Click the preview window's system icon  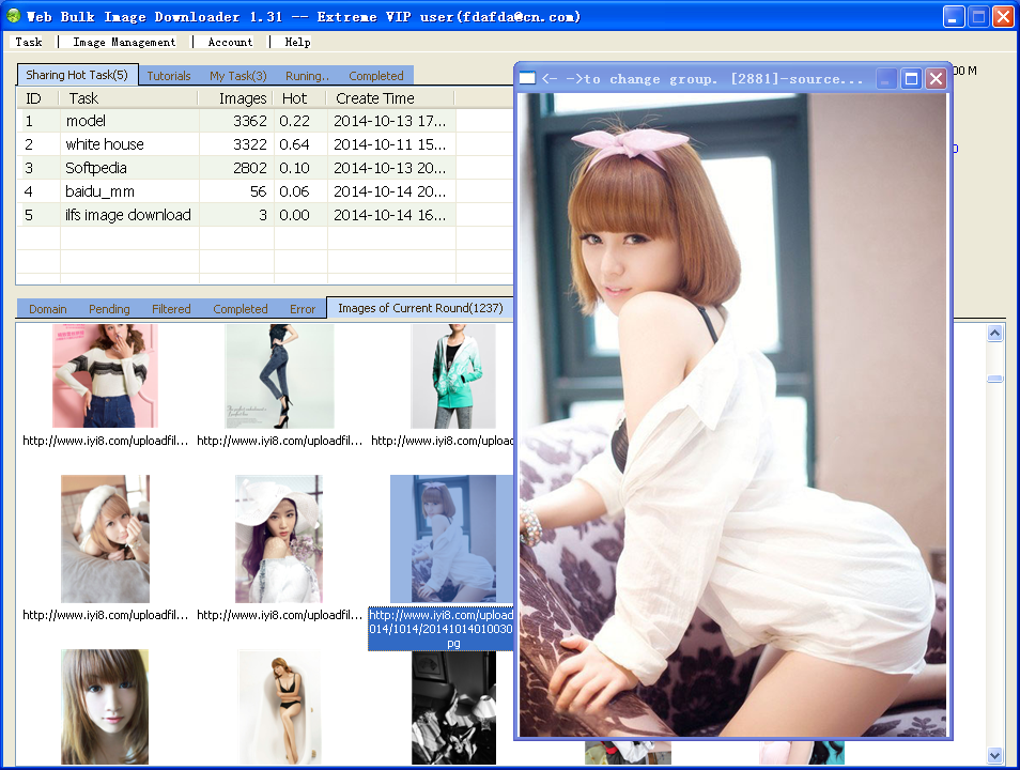pyautogui.click(x=528, y=79)
